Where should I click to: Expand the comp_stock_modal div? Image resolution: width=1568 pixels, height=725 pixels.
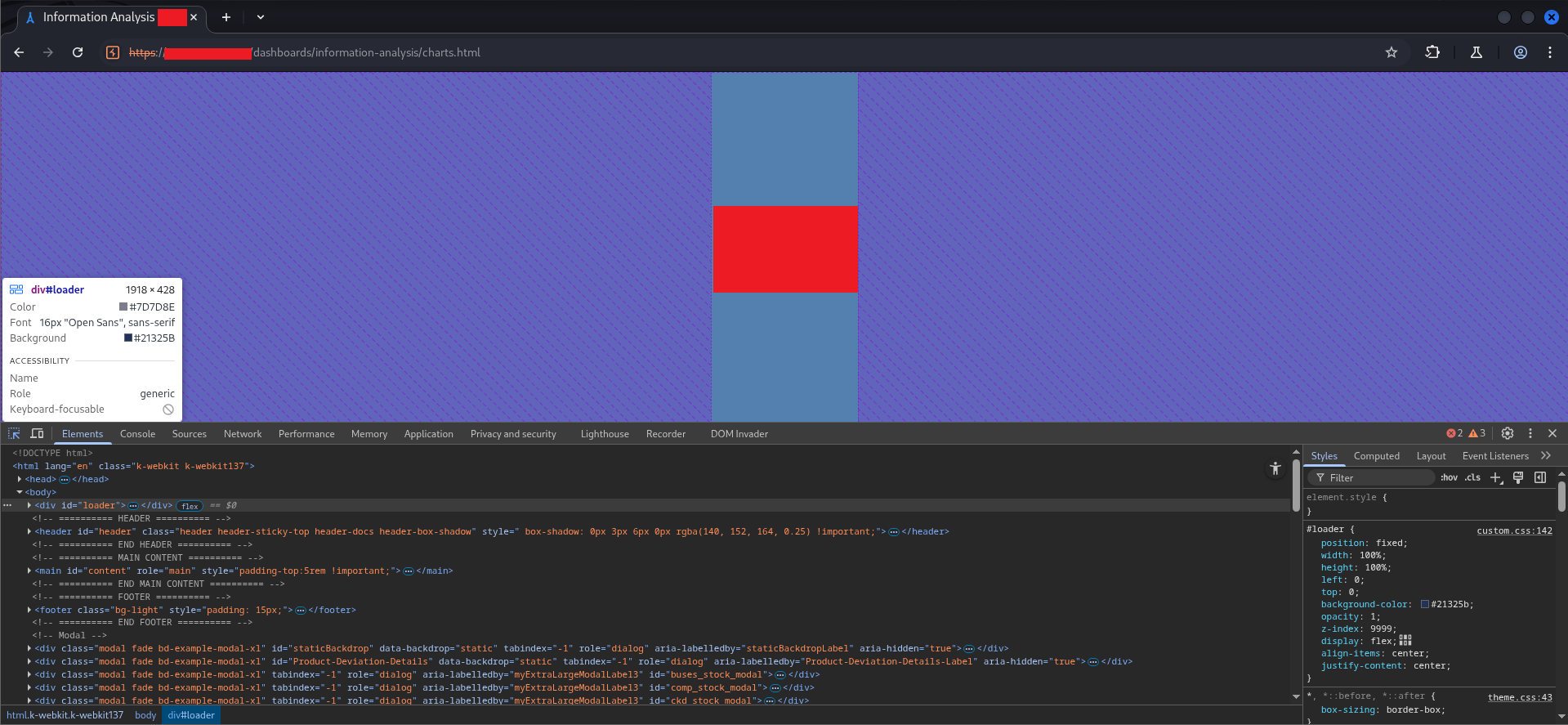click(29, 687)
